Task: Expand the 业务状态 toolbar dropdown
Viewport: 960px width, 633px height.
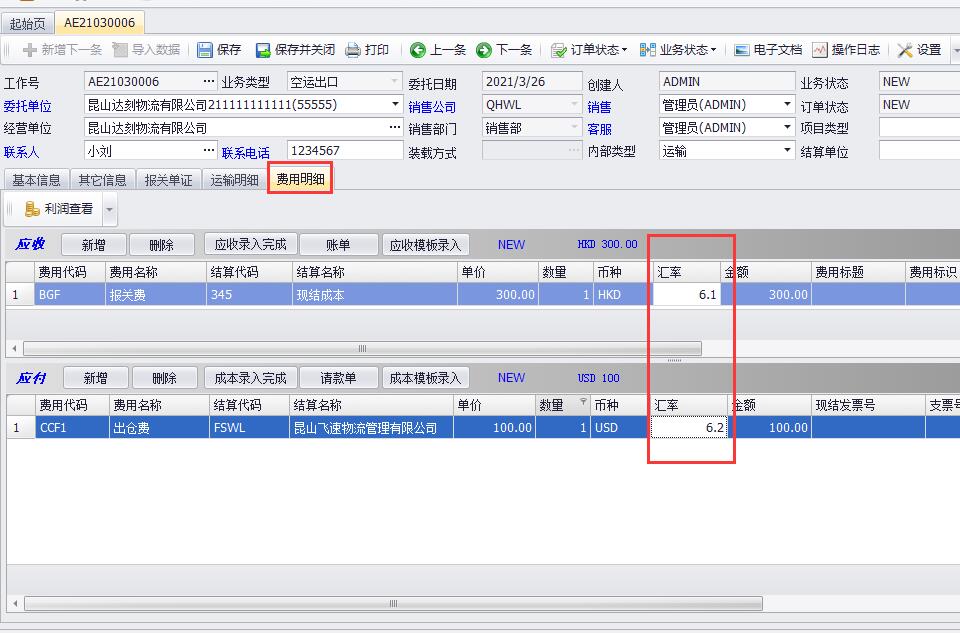Action: (713, 50)
